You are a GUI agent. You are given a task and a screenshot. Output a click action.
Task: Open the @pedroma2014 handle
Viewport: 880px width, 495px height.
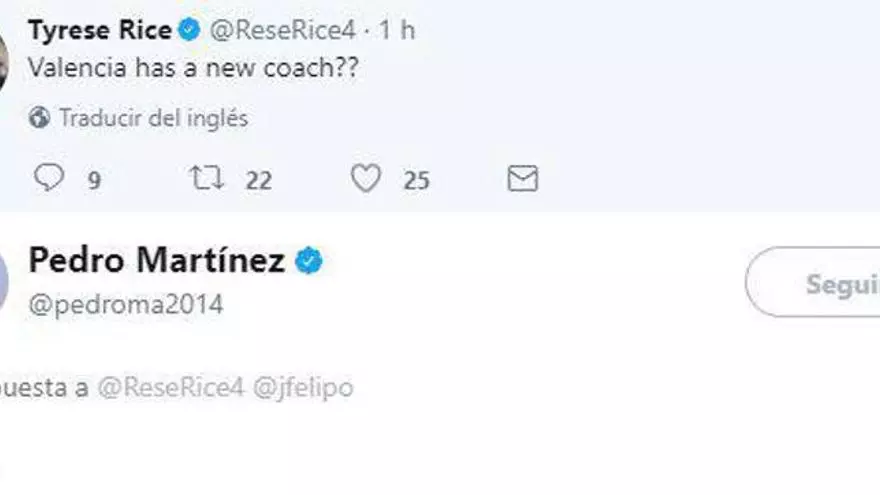pos(126,305)
